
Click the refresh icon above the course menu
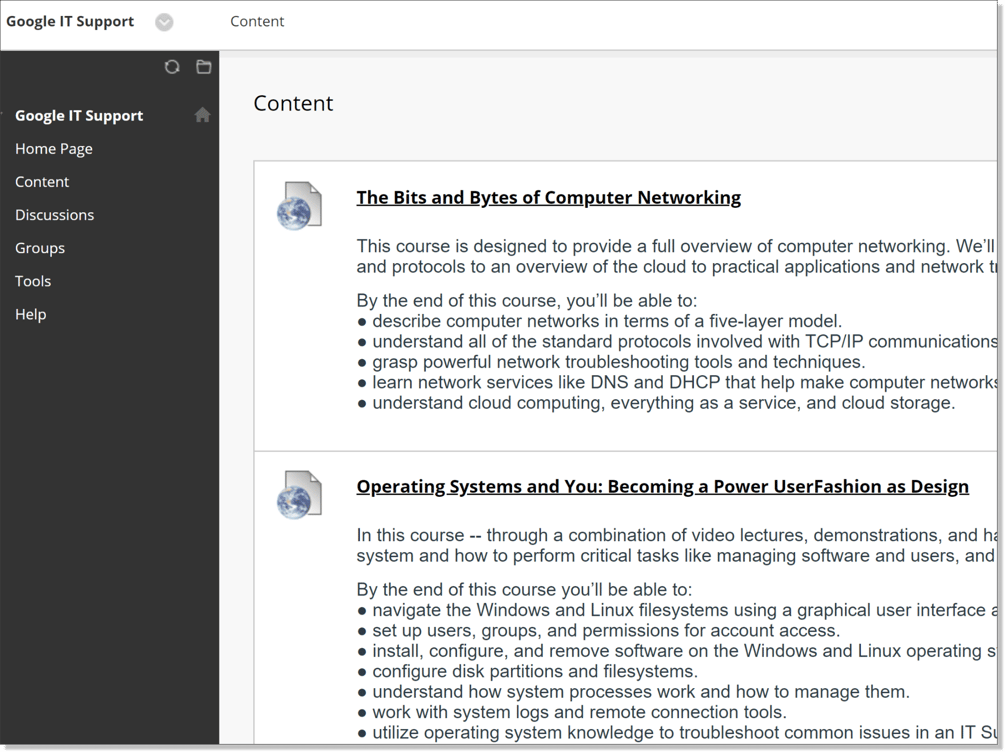[172, 67]
